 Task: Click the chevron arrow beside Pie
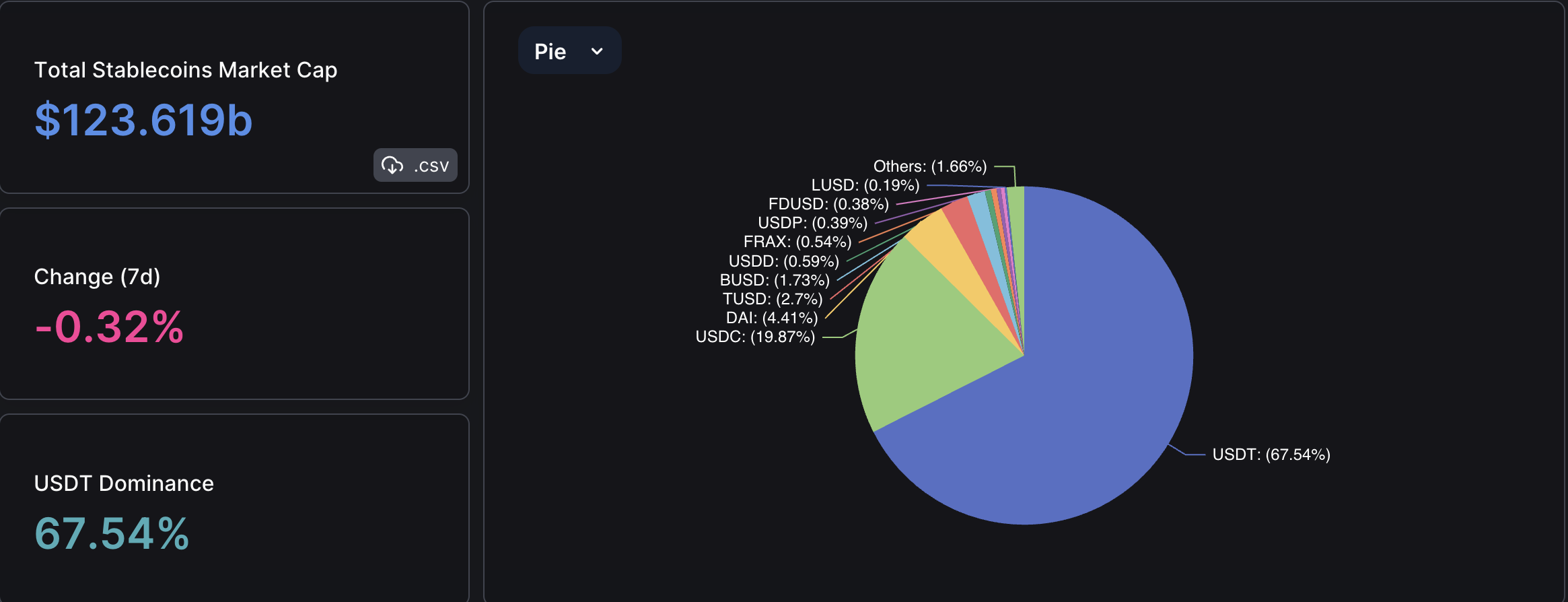[596, 51]
